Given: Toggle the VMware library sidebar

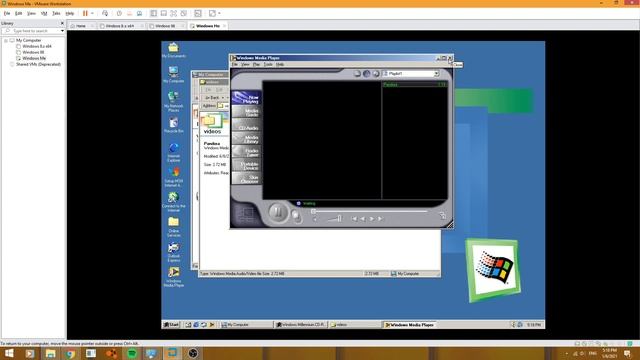Looking at the screenshot, I should tap(153, 13).
